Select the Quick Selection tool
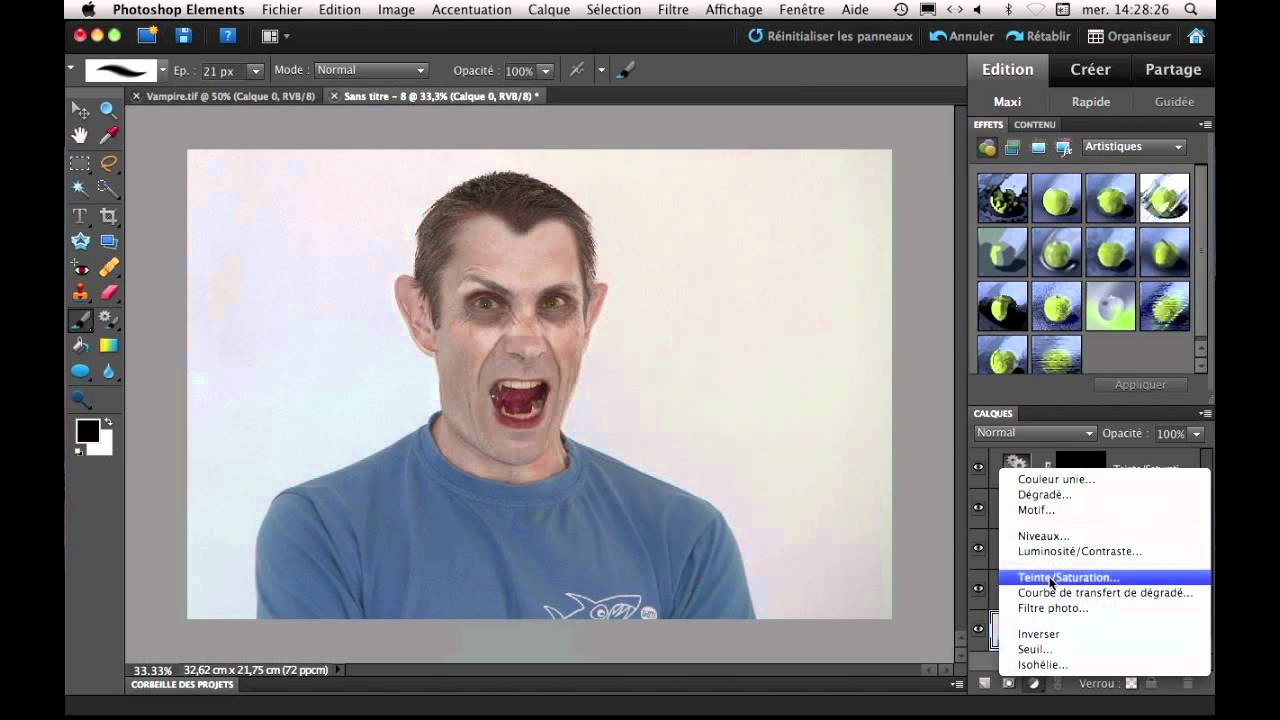This screenshot has width=1280, height=720. [108, 189]
